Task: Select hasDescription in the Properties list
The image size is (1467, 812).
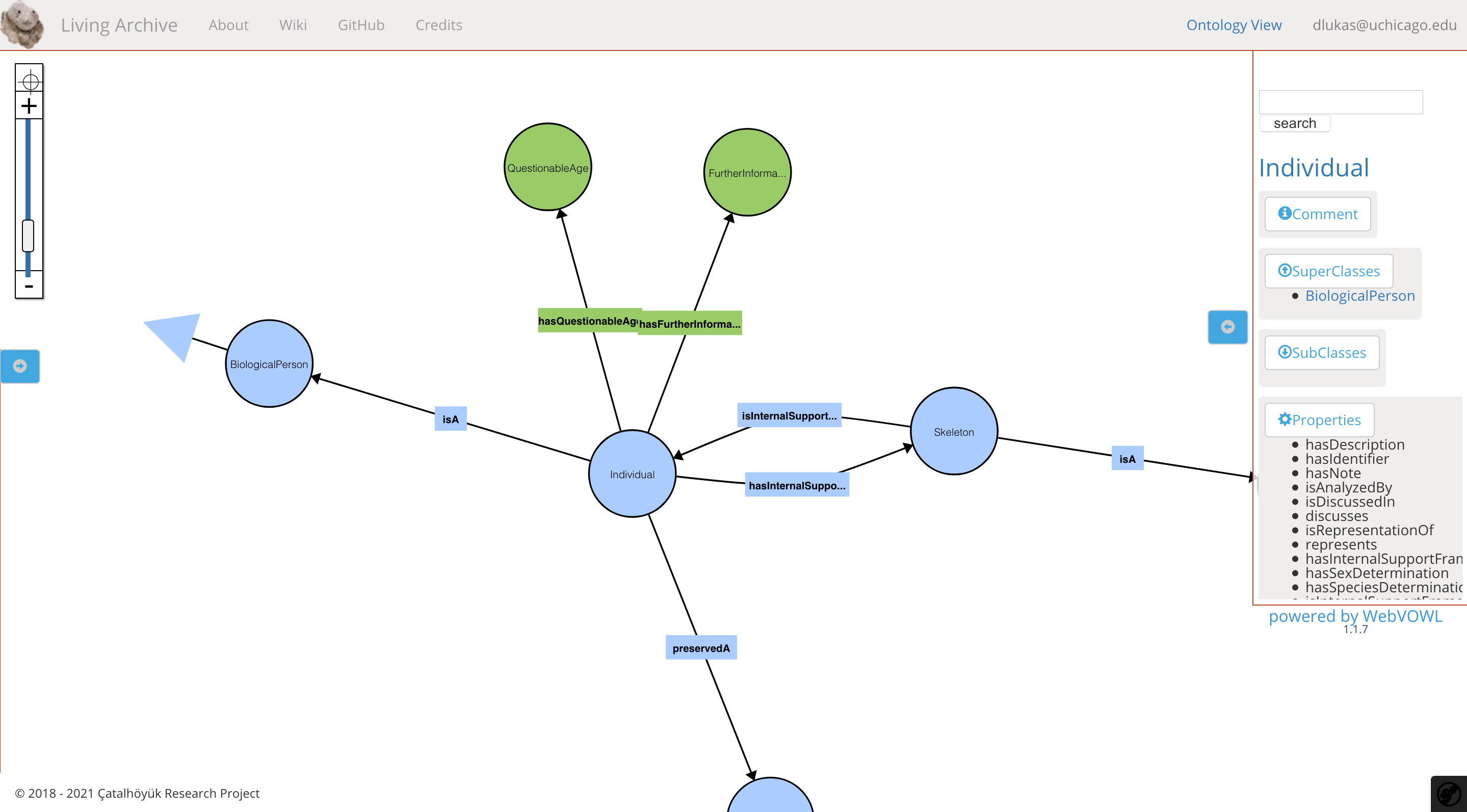Action: coord(1355,444)
